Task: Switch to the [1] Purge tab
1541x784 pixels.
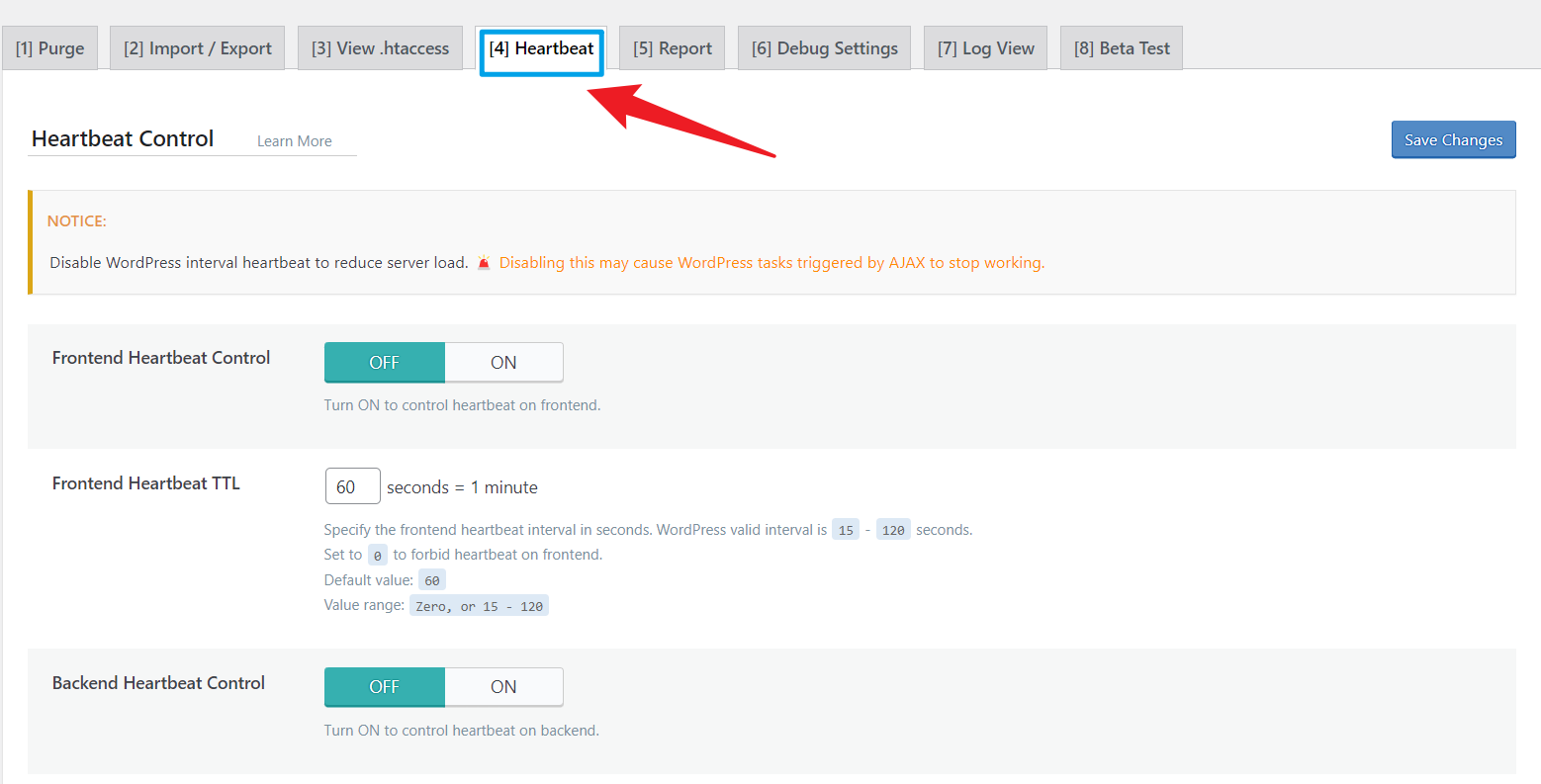Action: 49,46
